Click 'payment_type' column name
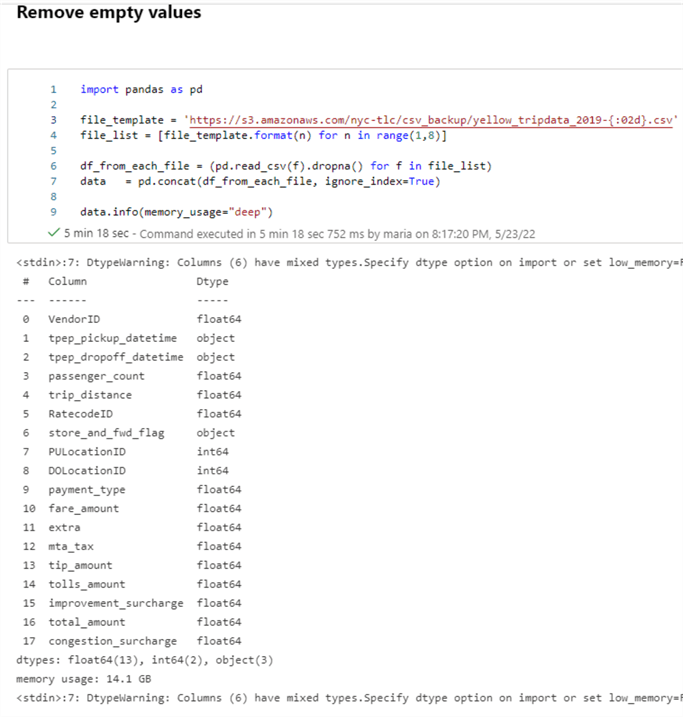The image size is (683, 717). pyautogui.click(x=87, y=490)
